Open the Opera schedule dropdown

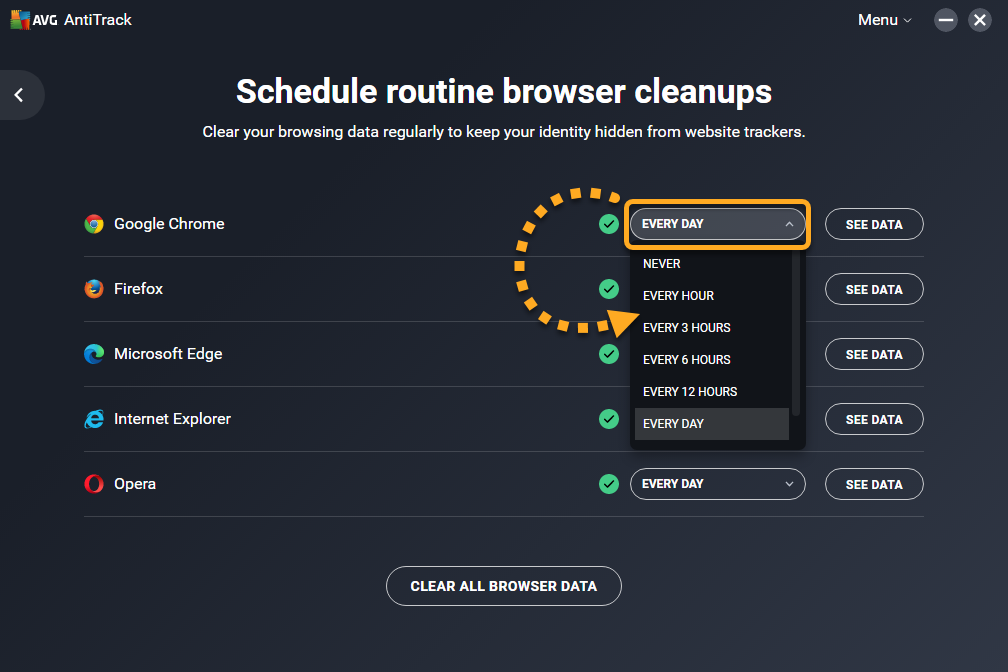717,484
